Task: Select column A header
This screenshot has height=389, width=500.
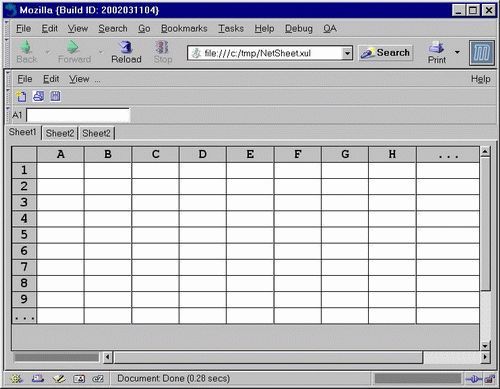Action: 60,154
